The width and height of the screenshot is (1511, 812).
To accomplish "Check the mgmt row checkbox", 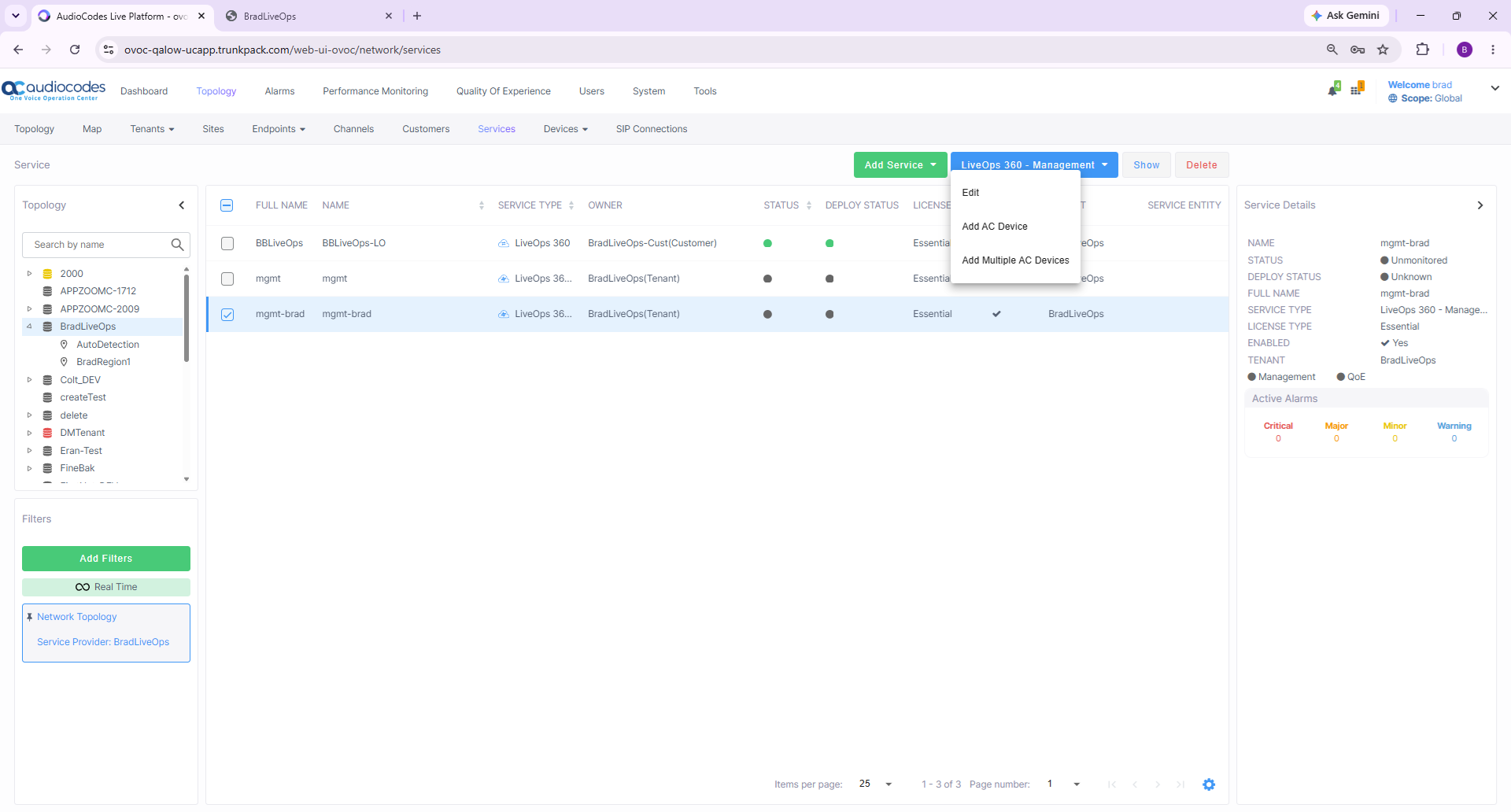I will tap(227, 279).
